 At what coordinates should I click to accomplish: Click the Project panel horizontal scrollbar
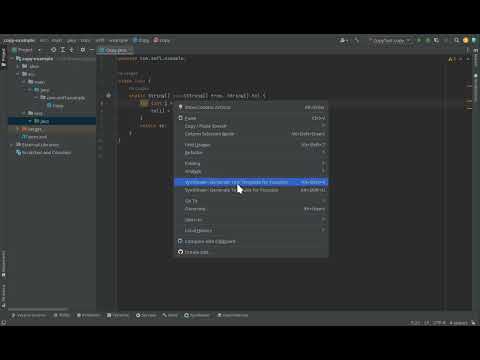coord(38,309)
